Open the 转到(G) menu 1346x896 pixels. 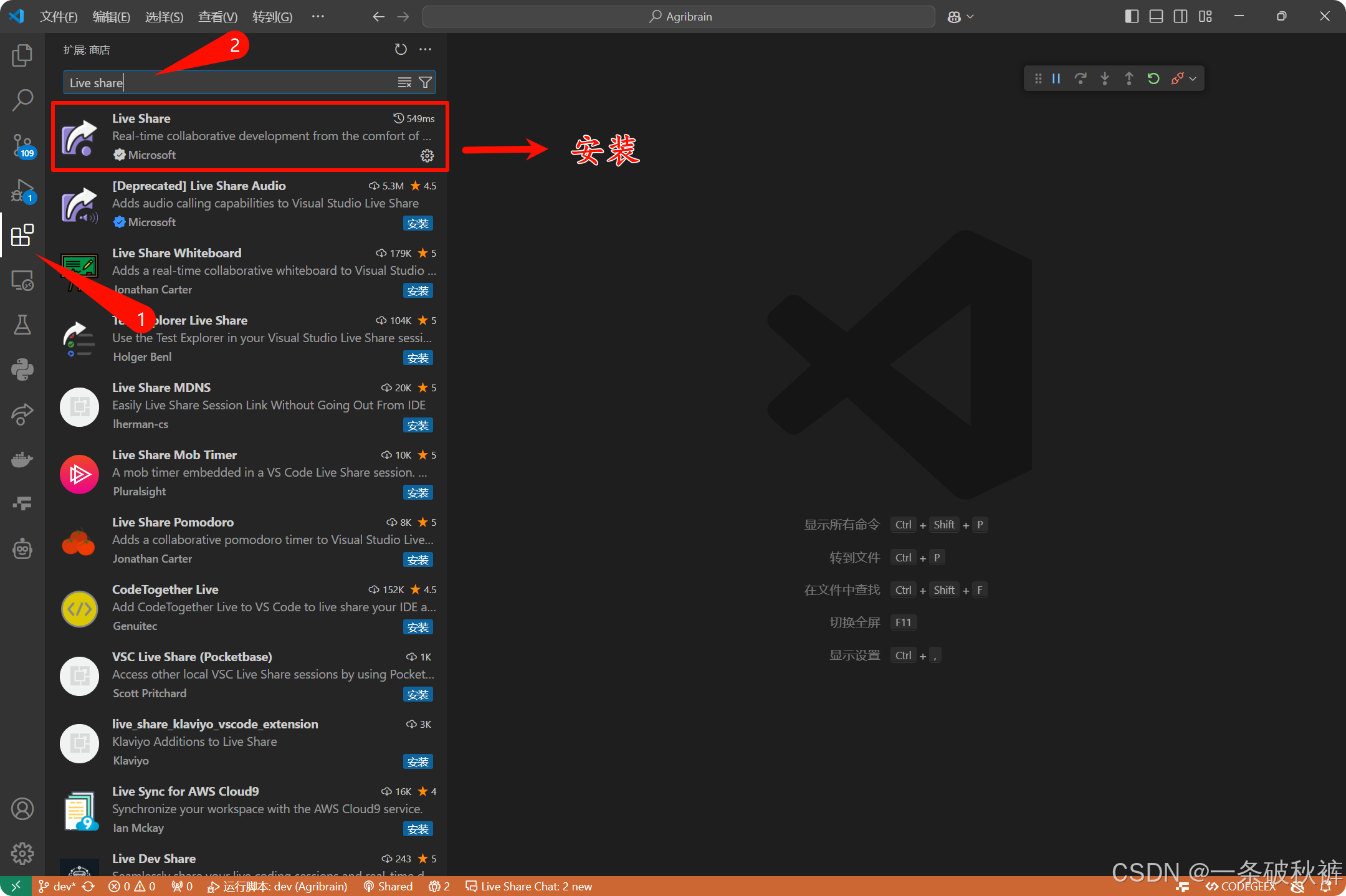[272, 17]
